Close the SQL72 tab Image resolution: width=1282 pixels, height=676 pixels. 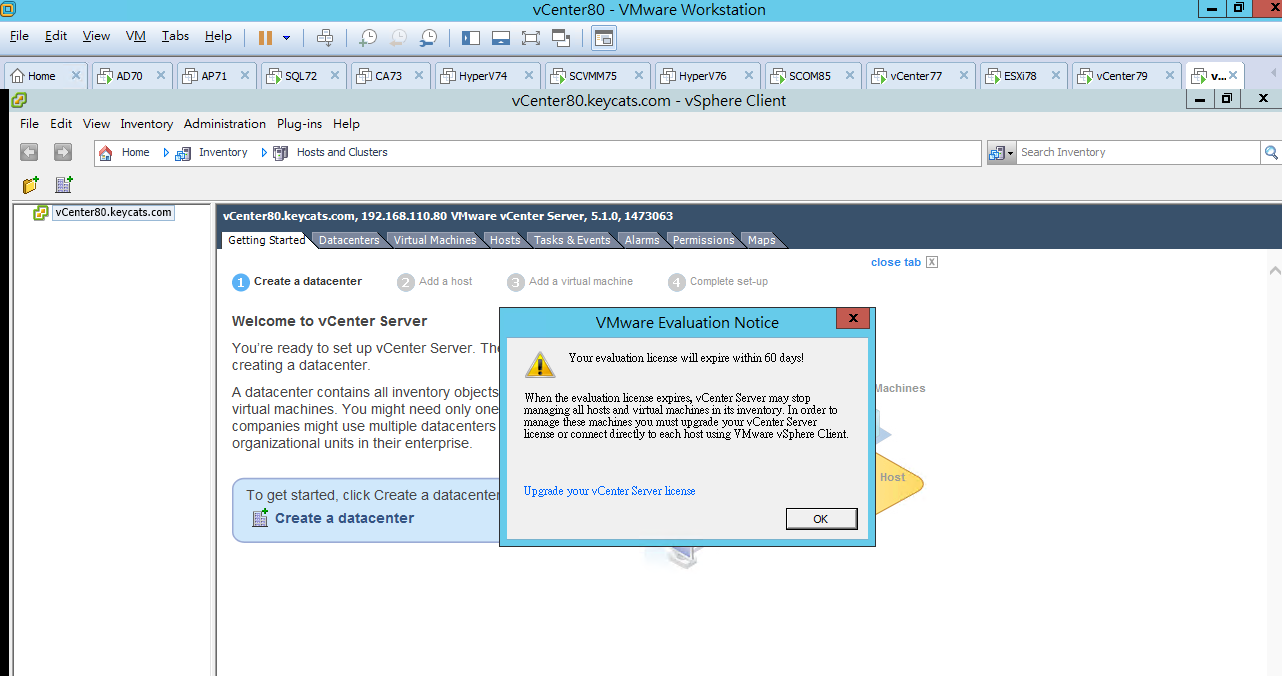(333, 75)
